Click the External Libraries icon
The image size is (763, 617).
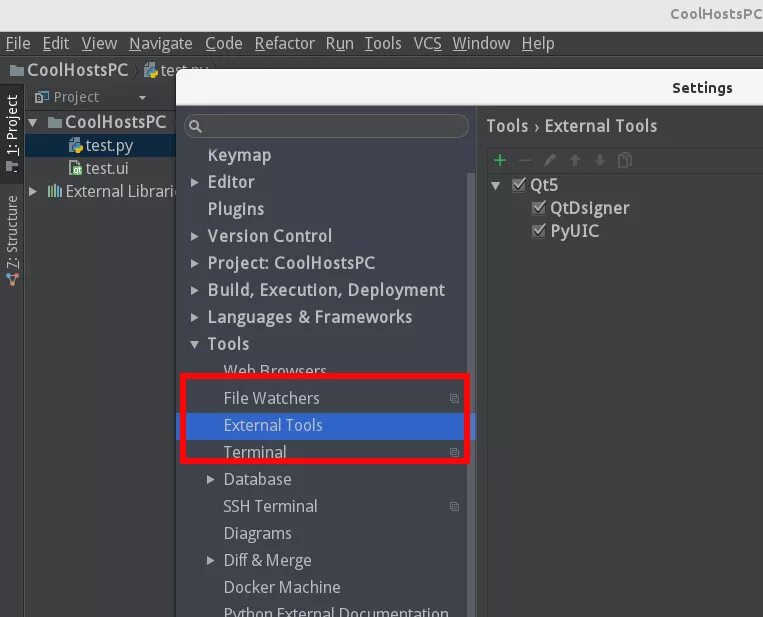pyautogui.click(x=54, y=192)
